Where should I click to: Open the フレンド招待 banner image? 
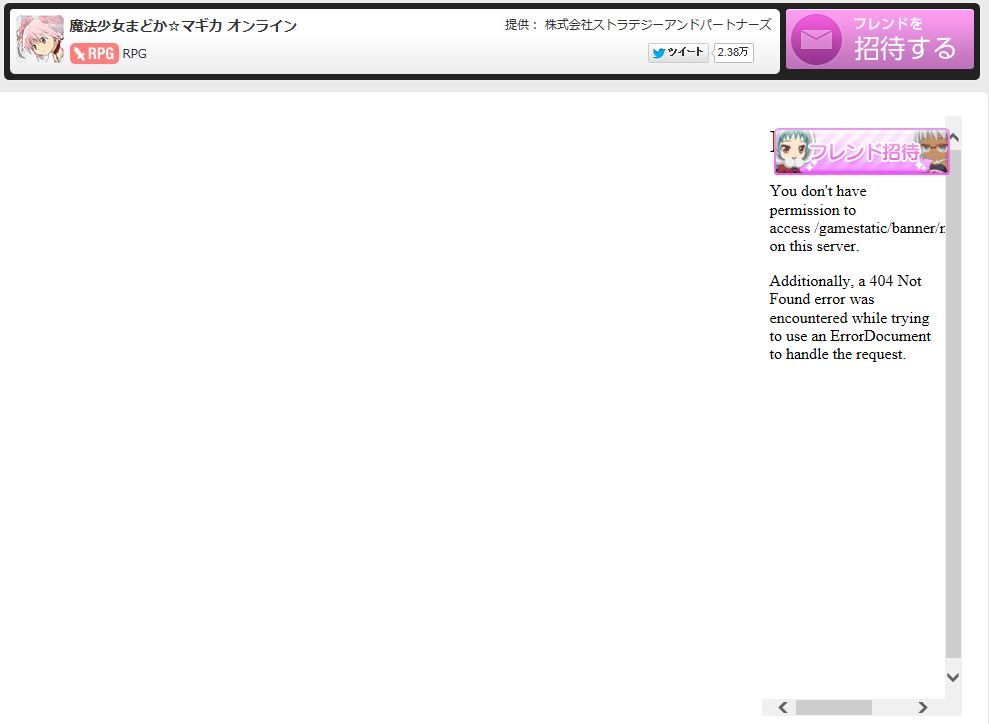coord(862,151)
